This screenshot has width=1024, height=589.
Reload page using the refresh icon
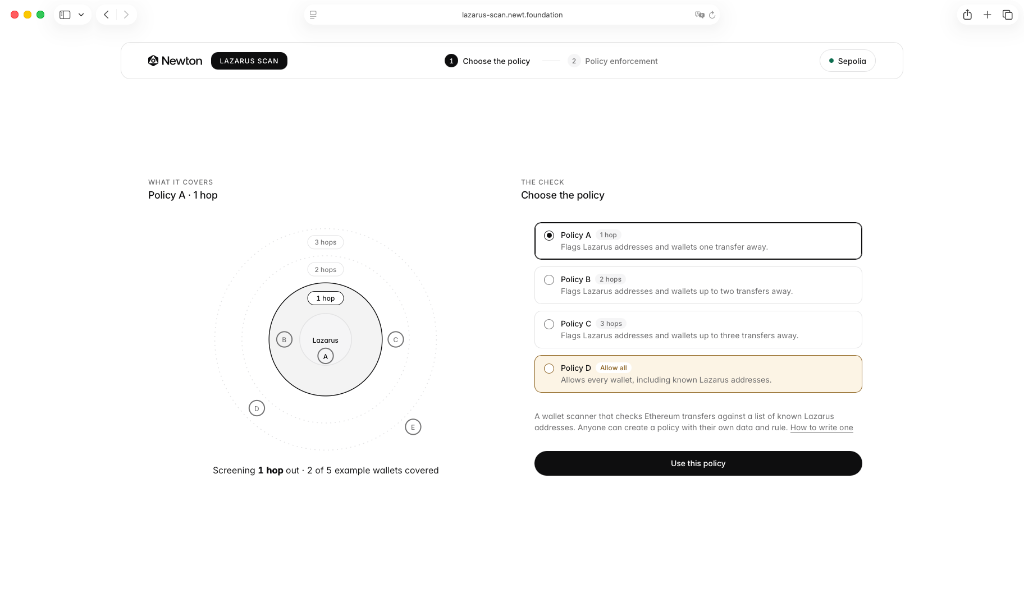(x=712, y=14)
